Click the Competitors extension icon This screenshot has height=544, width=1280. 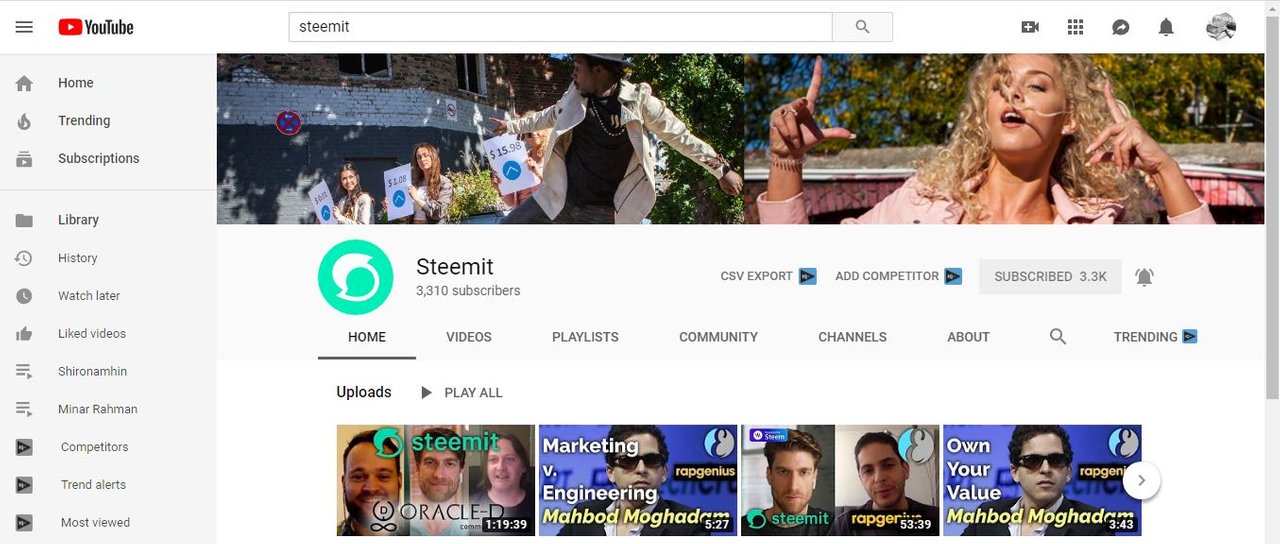click(x=24, y=447)
